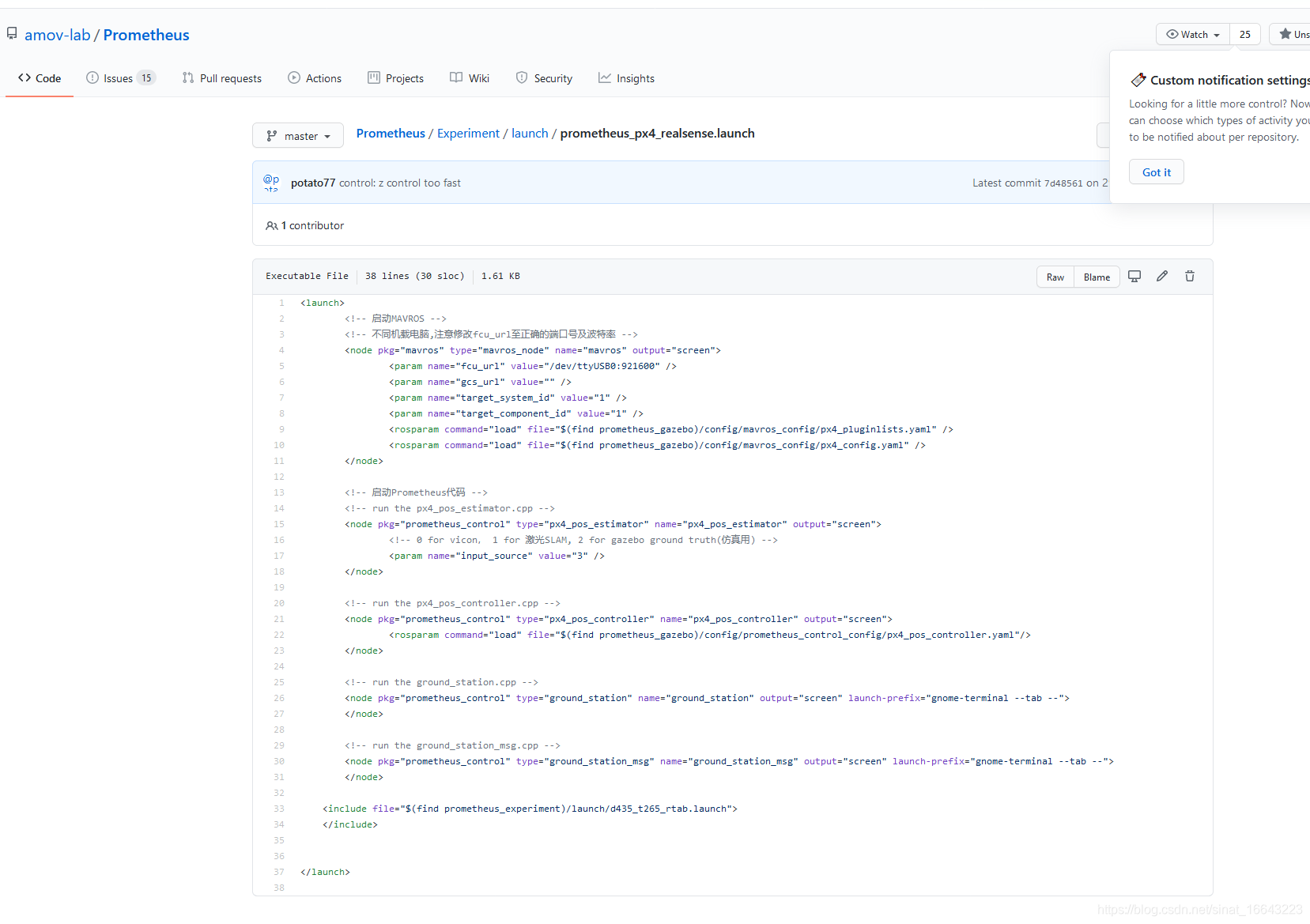
Task: Open the Prometheus repository link
Action: [146, 35]
